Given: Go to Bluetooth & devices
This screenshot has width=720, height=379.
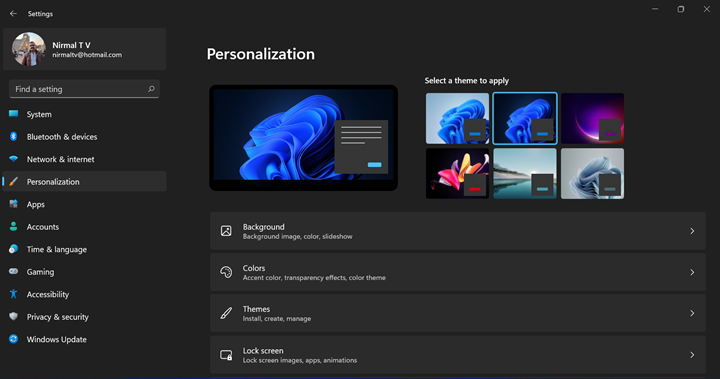Looking at the screenshot, I should pyautogui.click(x=84, y=136).
